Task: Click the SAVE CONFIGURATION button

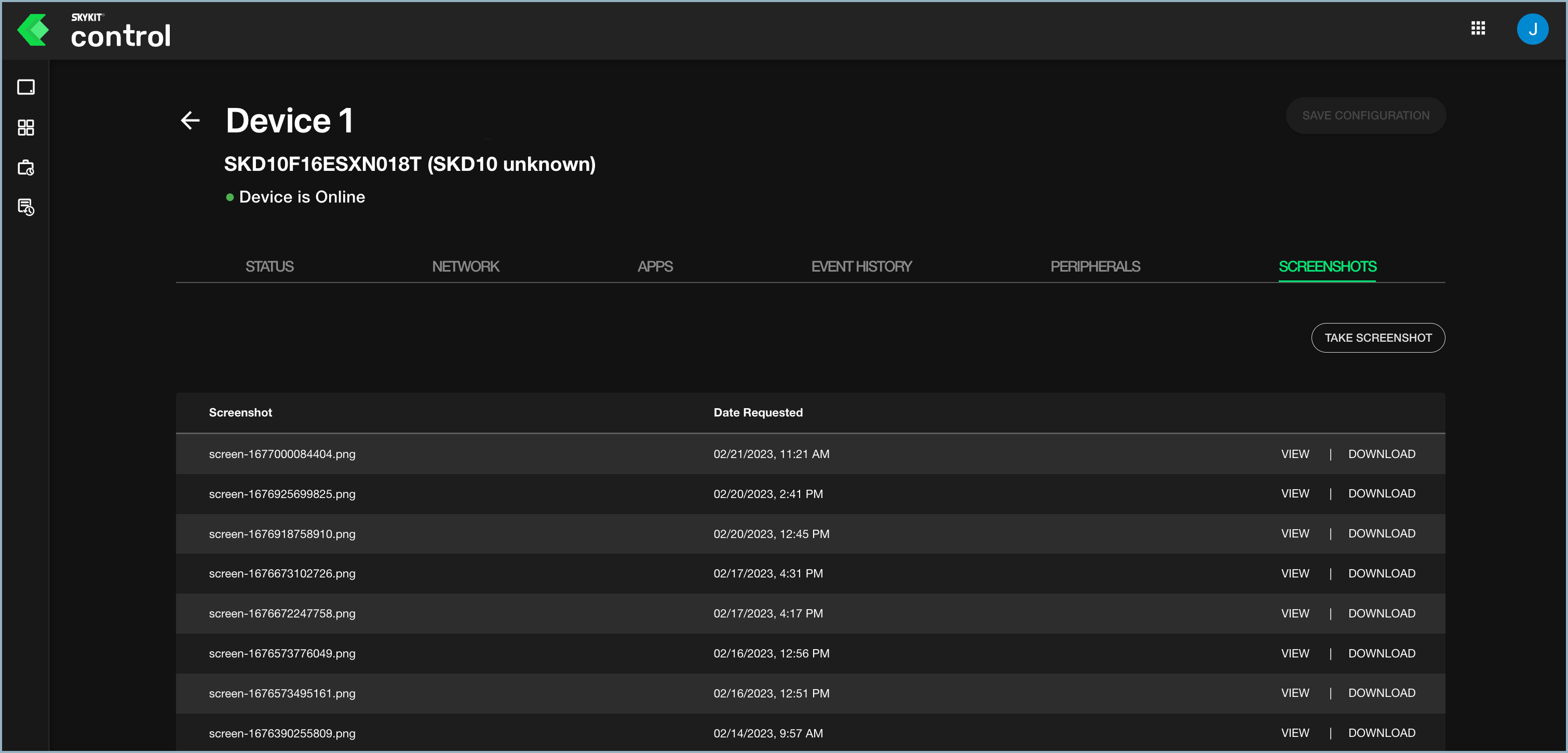Action: [x=1366, y=116]
